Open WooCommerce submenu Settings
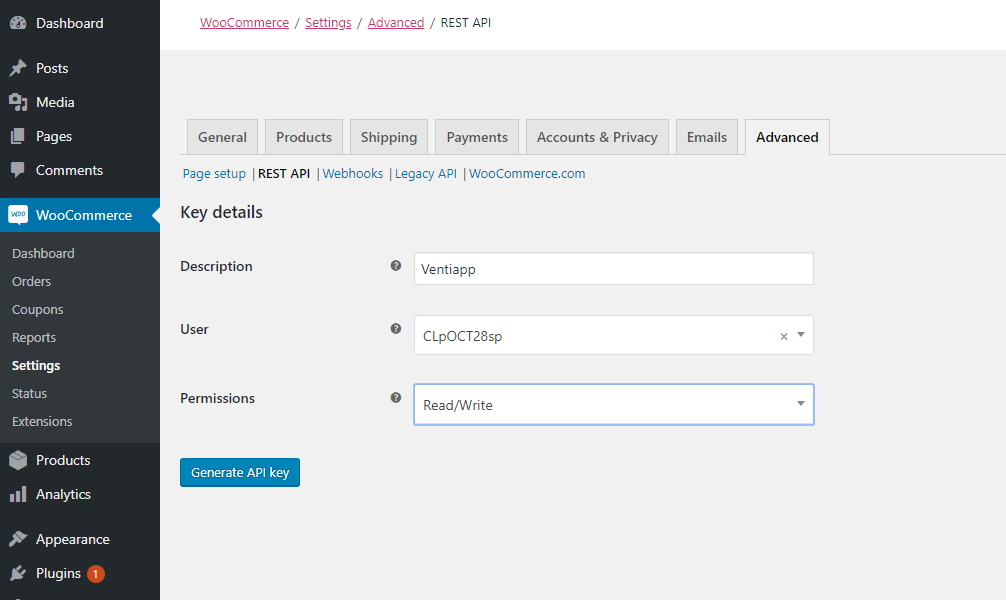This screenshot has height=600, width=1006. pos(36,365)
